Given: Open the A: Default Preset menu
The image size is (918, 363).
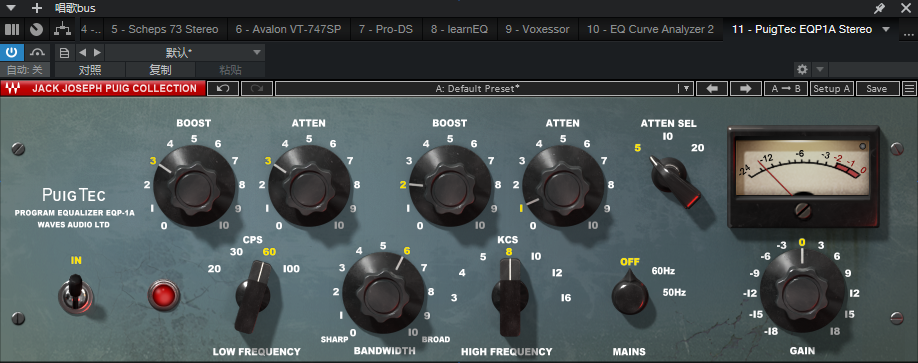Looking at the screenshot, I should click(484, 88).
